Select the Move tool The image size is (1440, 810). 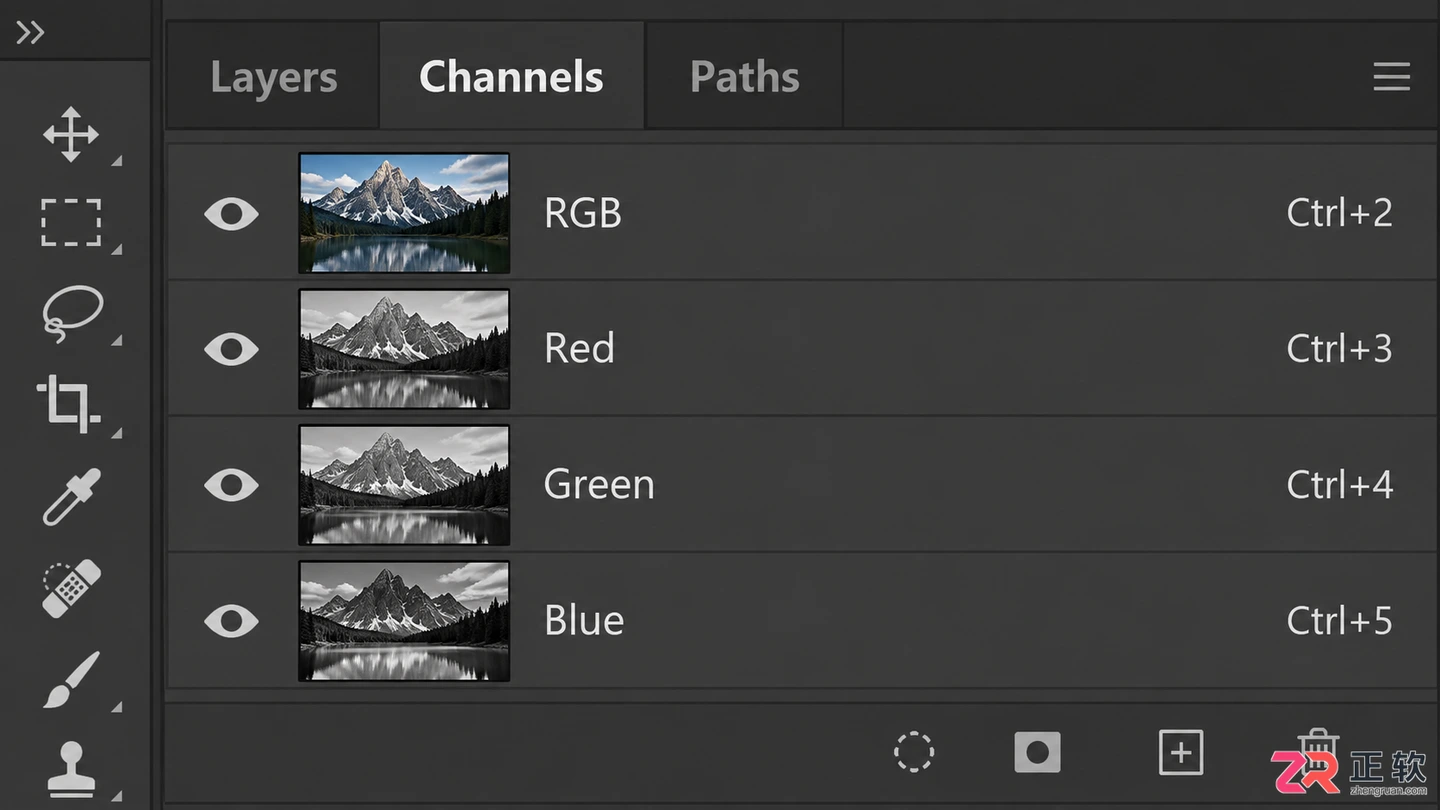coord(71,134)
